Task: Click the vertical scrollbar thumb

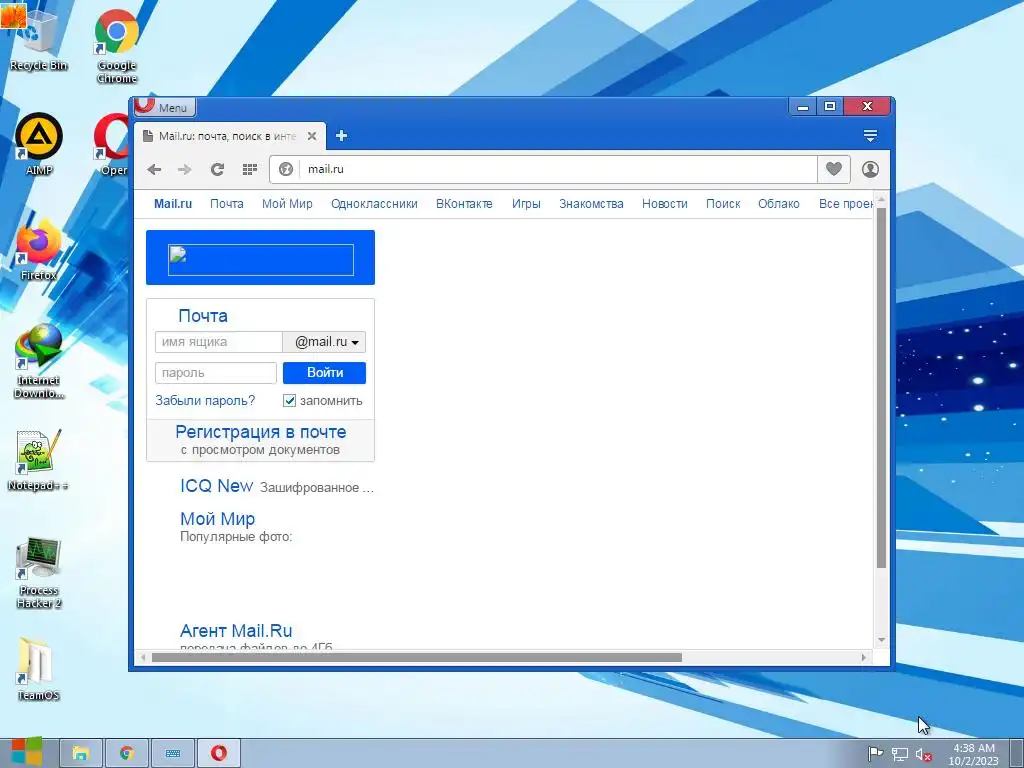Action: click(x=881, y=388)
